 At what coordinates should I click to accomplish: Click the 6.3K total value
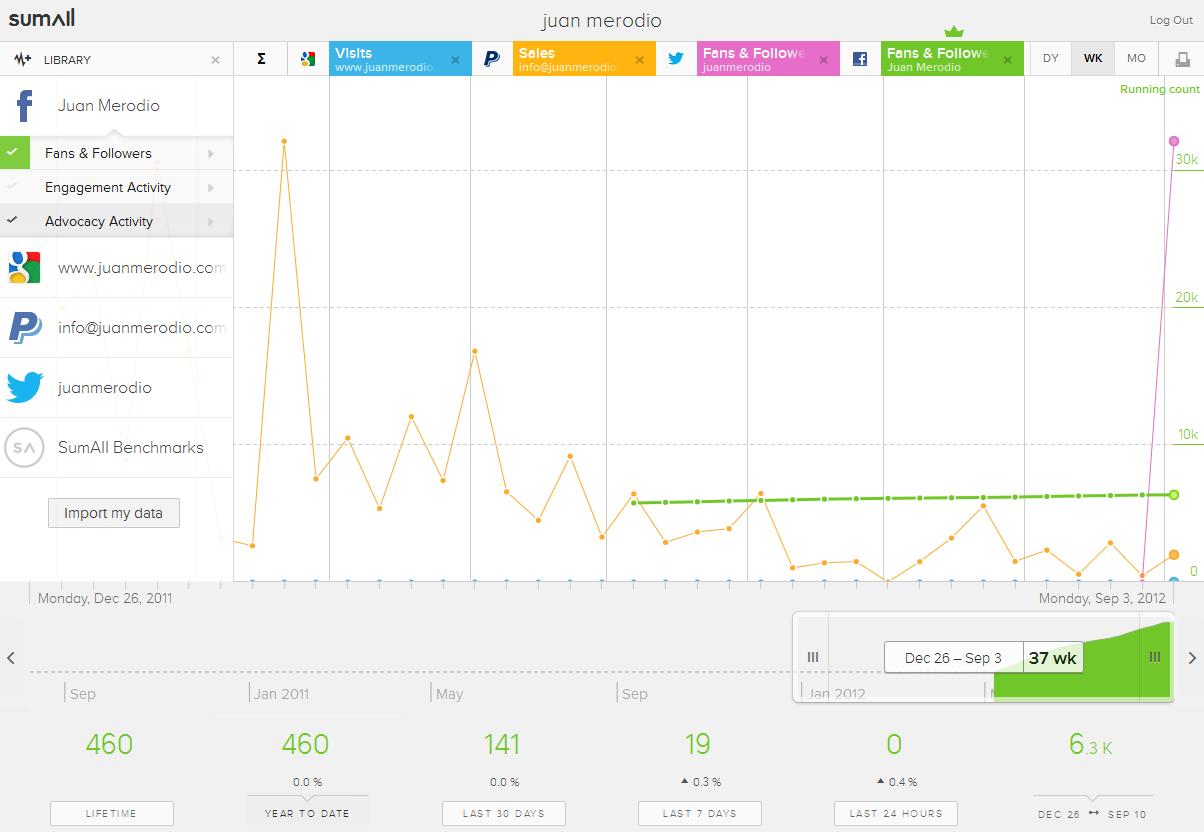coord(1091,744)
